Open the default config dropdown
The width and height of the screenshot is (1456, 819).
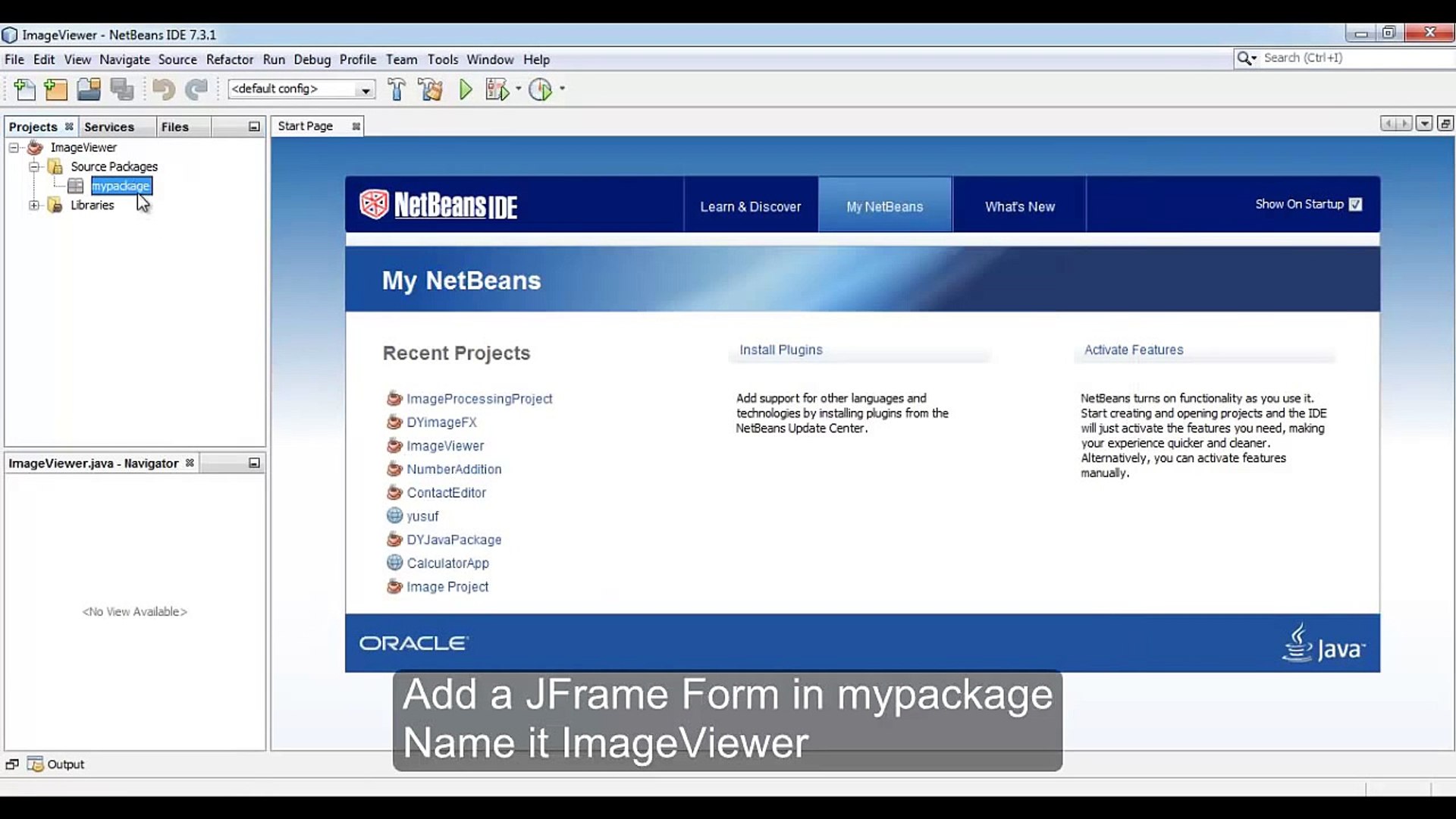[365, 89]
